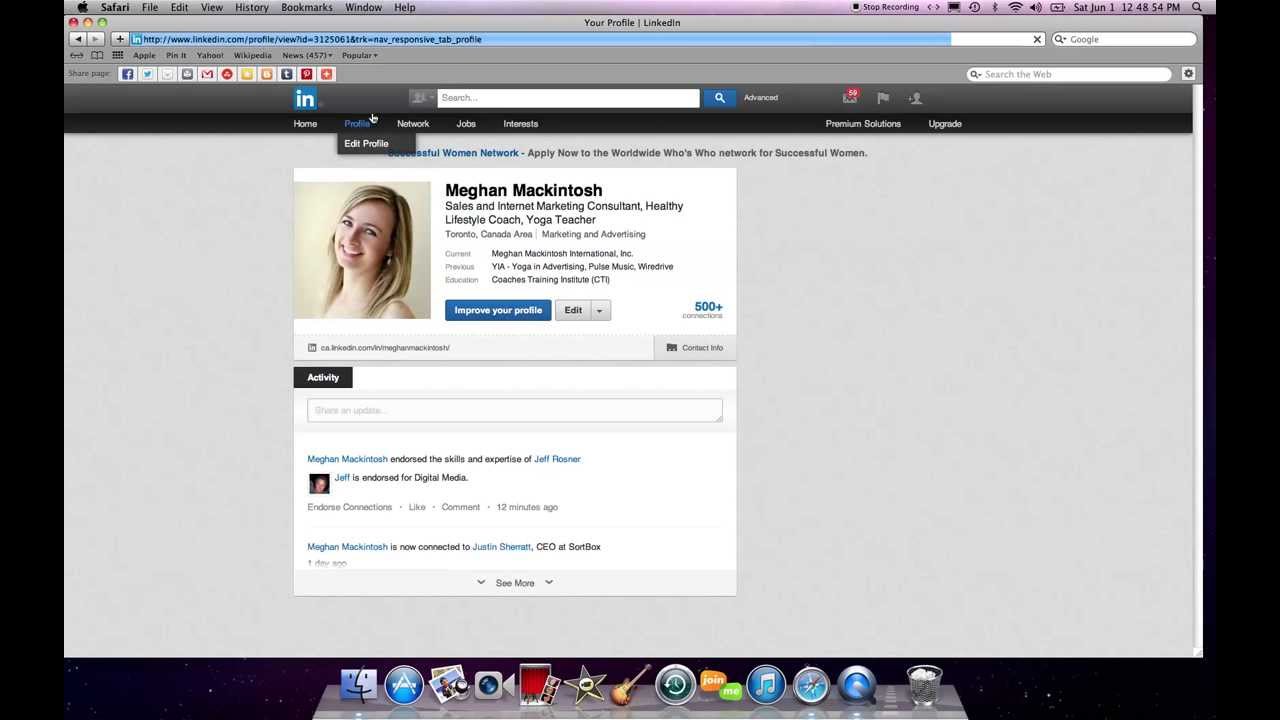
Task: Click Safari back navigation arrow
Action: point(77,39)
